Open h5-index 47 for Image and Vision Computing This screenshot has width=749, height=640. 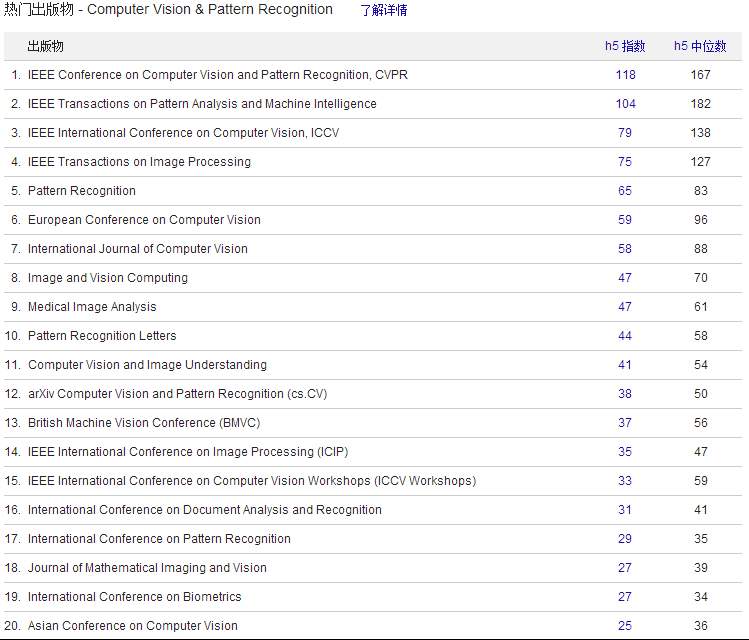pyautogui.click(x=625, y=278)
